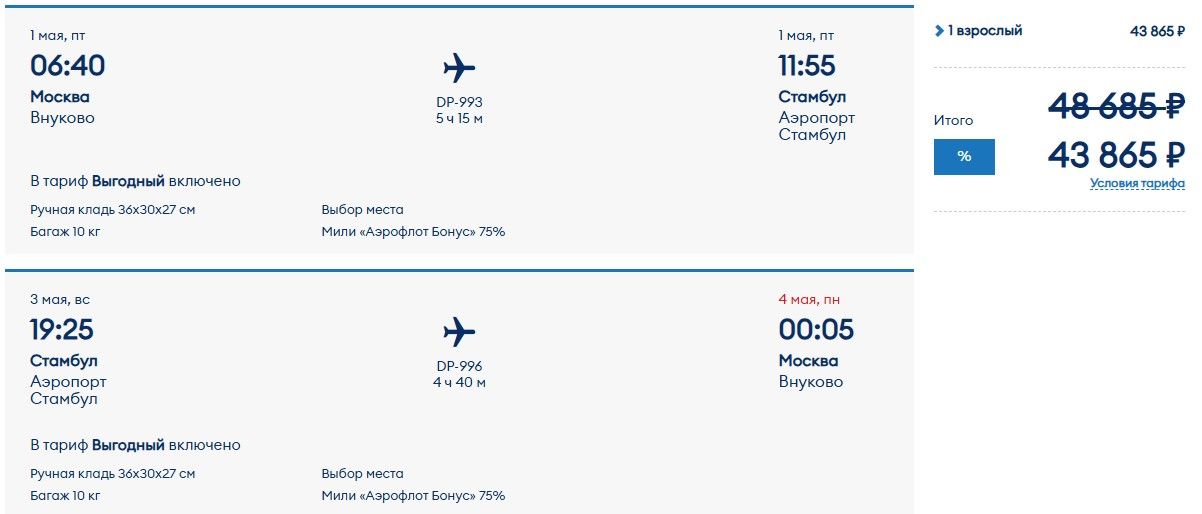Click "Выгодный" tariff name in the return flight card
This screenshot has width=1202, height=514.
tap(128, 445)
